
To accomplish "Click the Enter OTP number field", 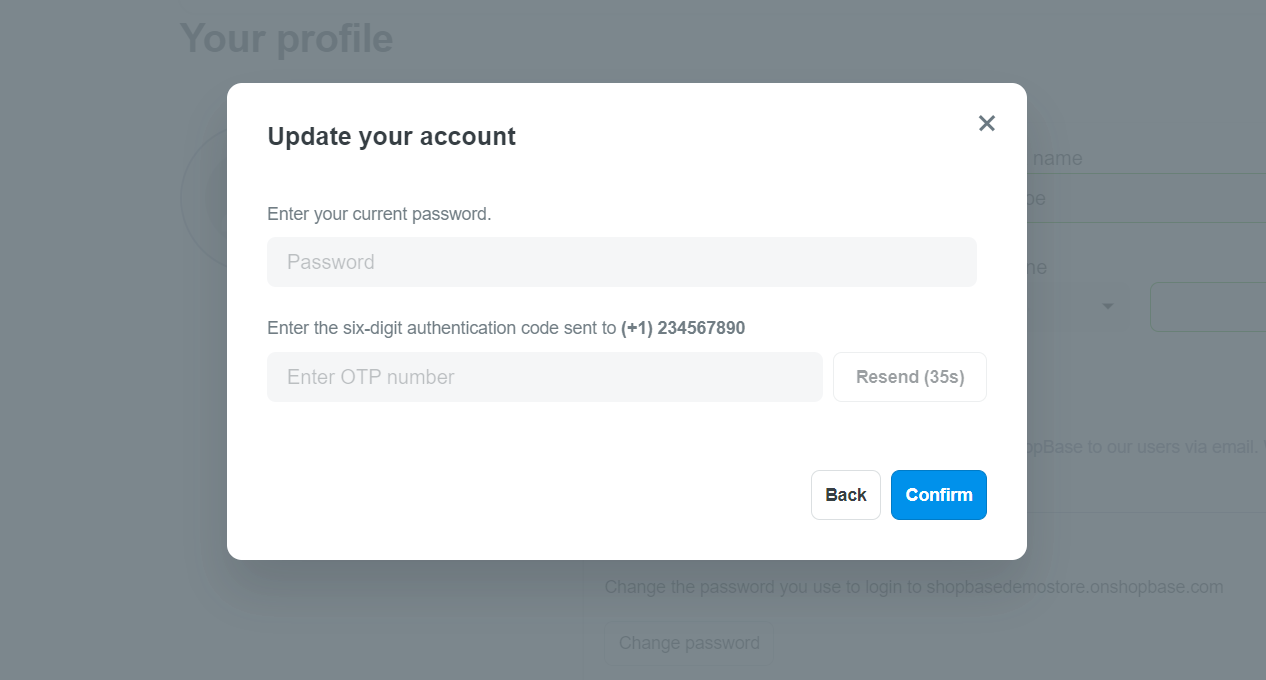I will [x=544, y=377].
